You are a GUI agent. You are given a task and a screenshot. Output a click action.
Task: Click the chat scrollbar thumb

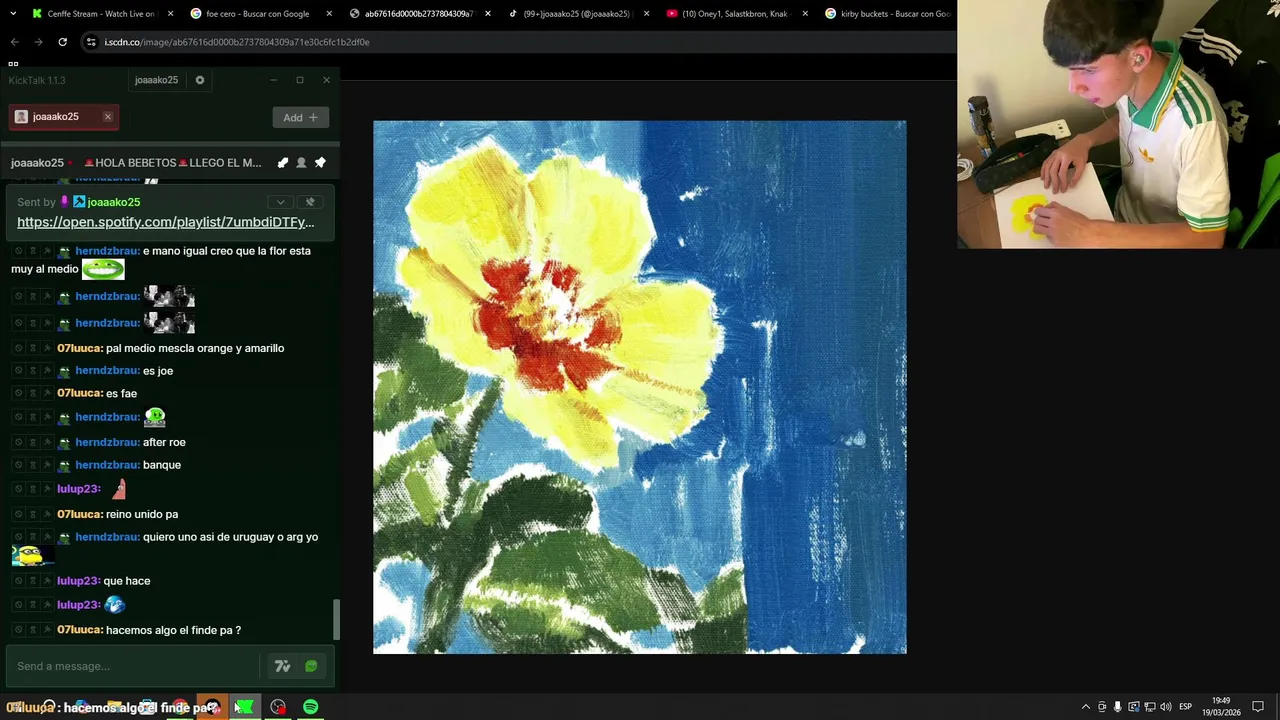336,619
